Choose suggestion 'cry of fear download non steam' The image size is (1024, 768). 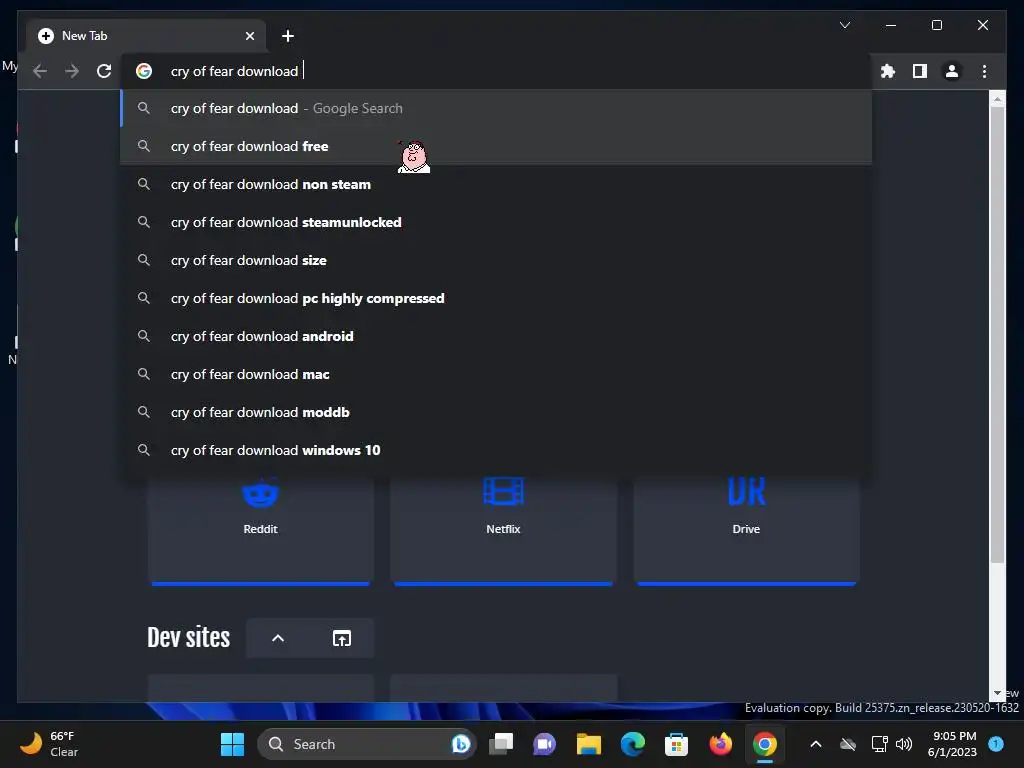[496, 184]
